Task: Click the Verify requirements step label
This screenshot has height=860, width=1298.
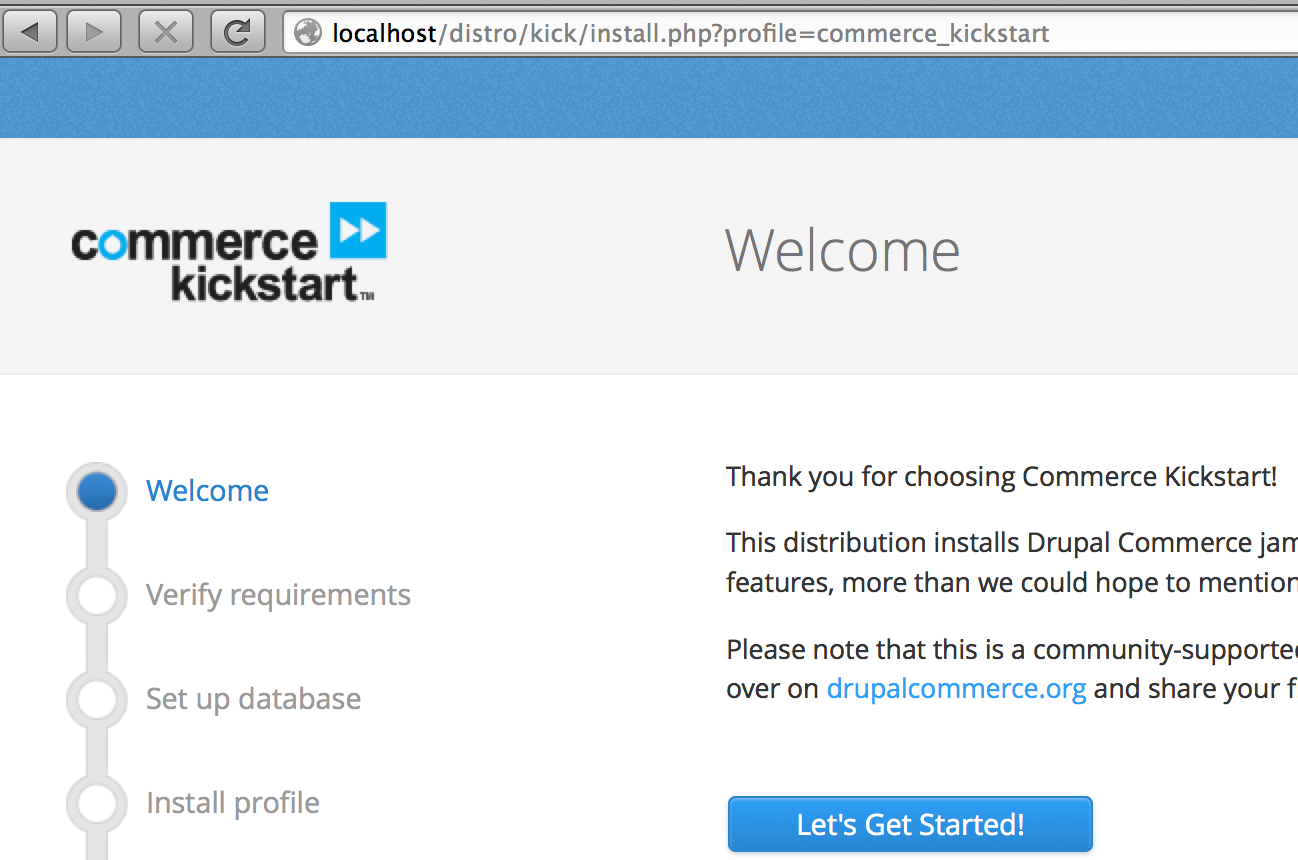Action: coord(278,595)
